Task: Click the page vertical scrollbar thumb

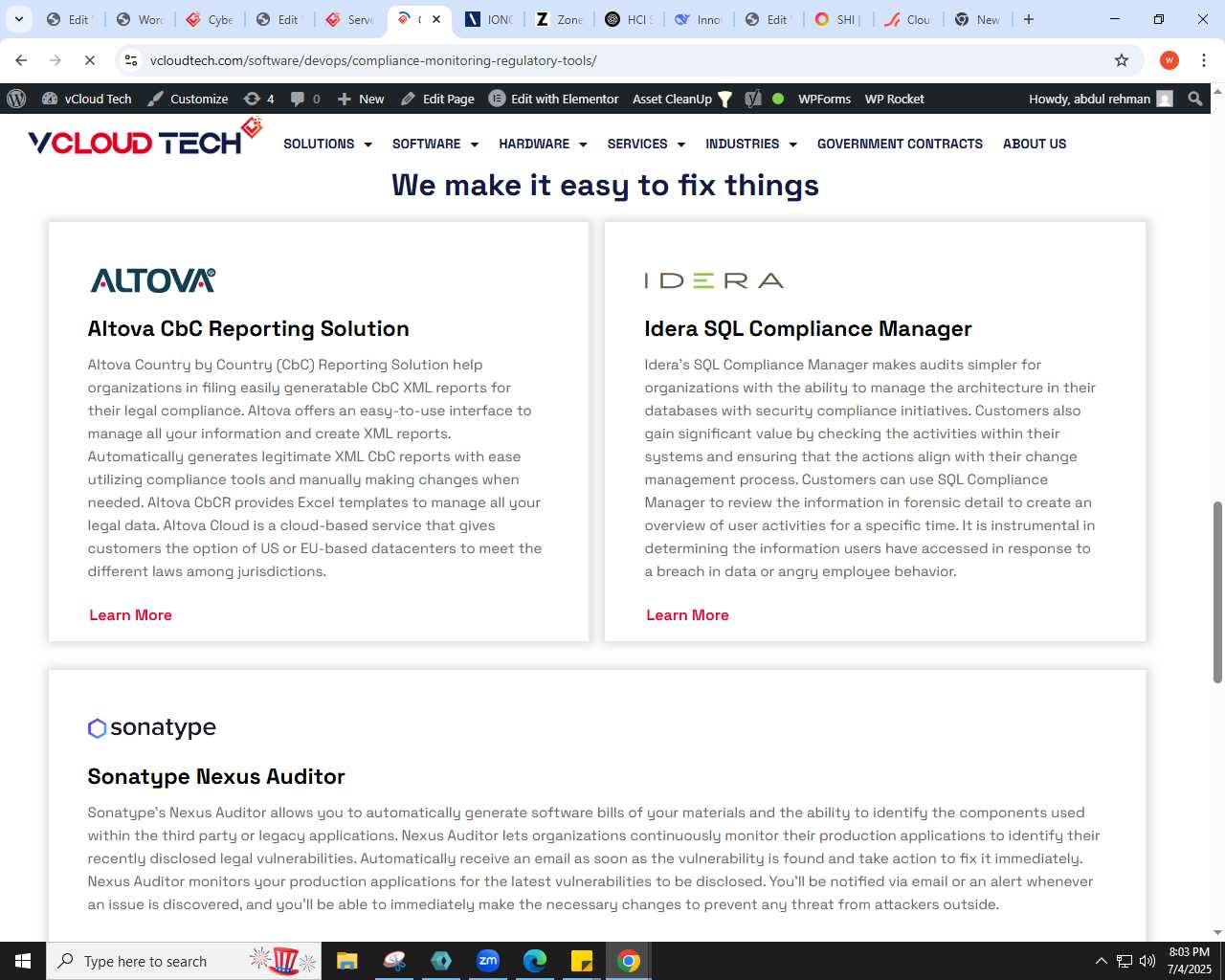Action: point(1217,591)
